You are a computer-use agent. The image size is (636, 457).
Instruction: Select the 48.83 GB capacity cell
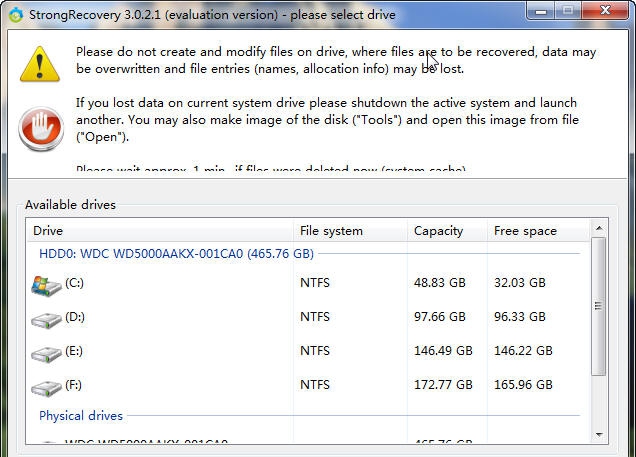point(440,283)
